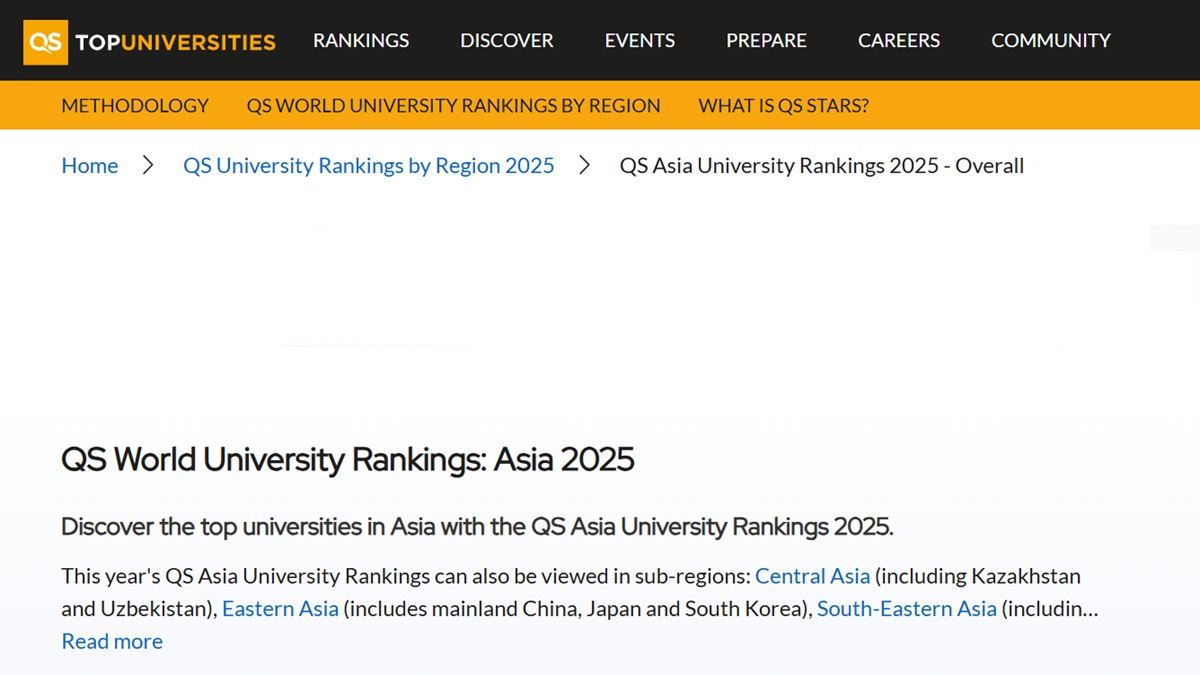The width and height of the screenshot is (1200, 675).
Task: Click the QS square logo icon
Action: 45,41
